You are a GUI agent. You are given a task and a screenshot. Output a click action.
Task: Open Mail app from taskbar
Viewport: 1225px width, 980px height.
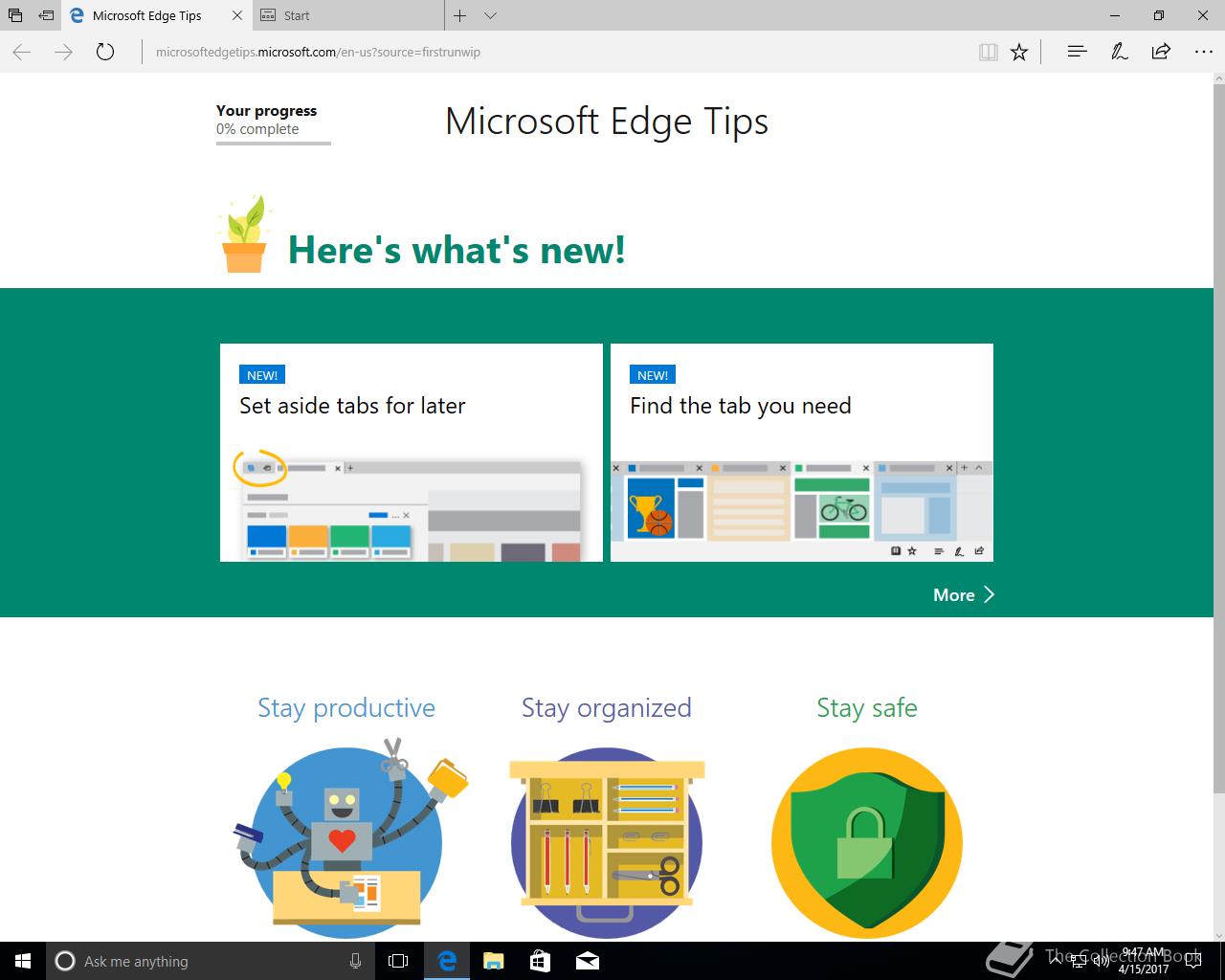(x=588, y=961)
